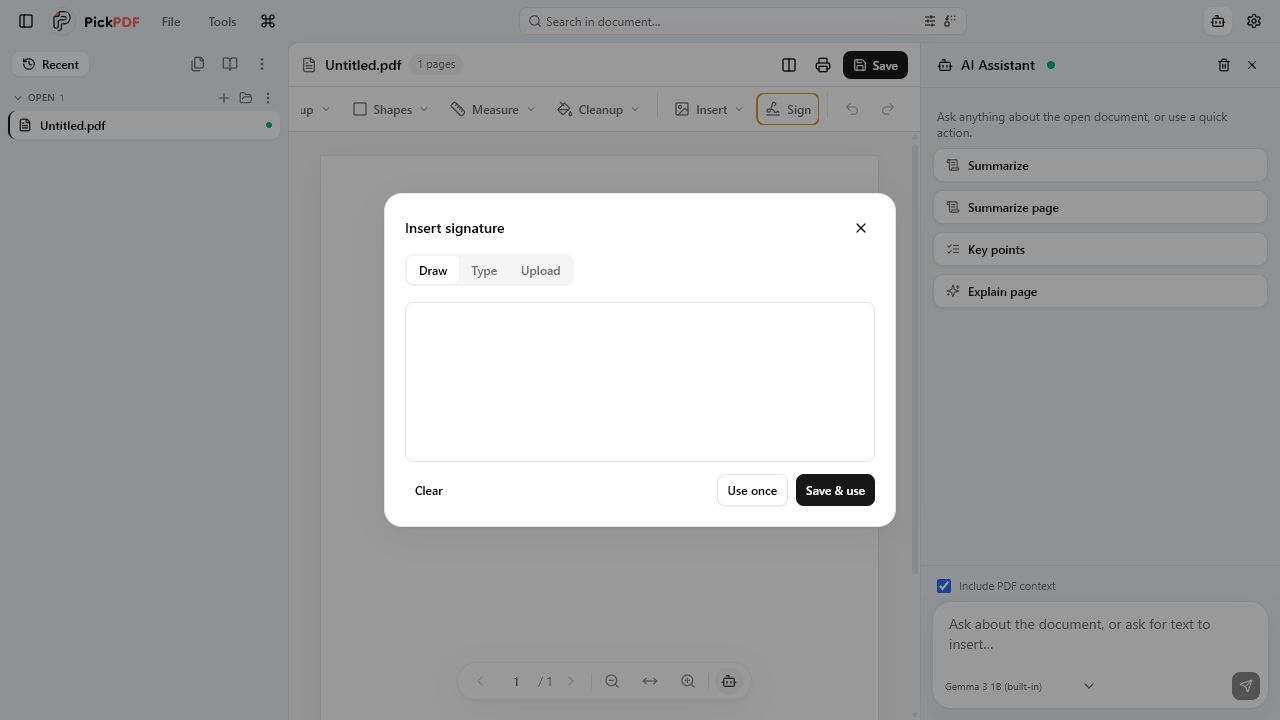Toggle split view icon
The height and width of the screenshot is (720, 1280).
pos(789,65)
